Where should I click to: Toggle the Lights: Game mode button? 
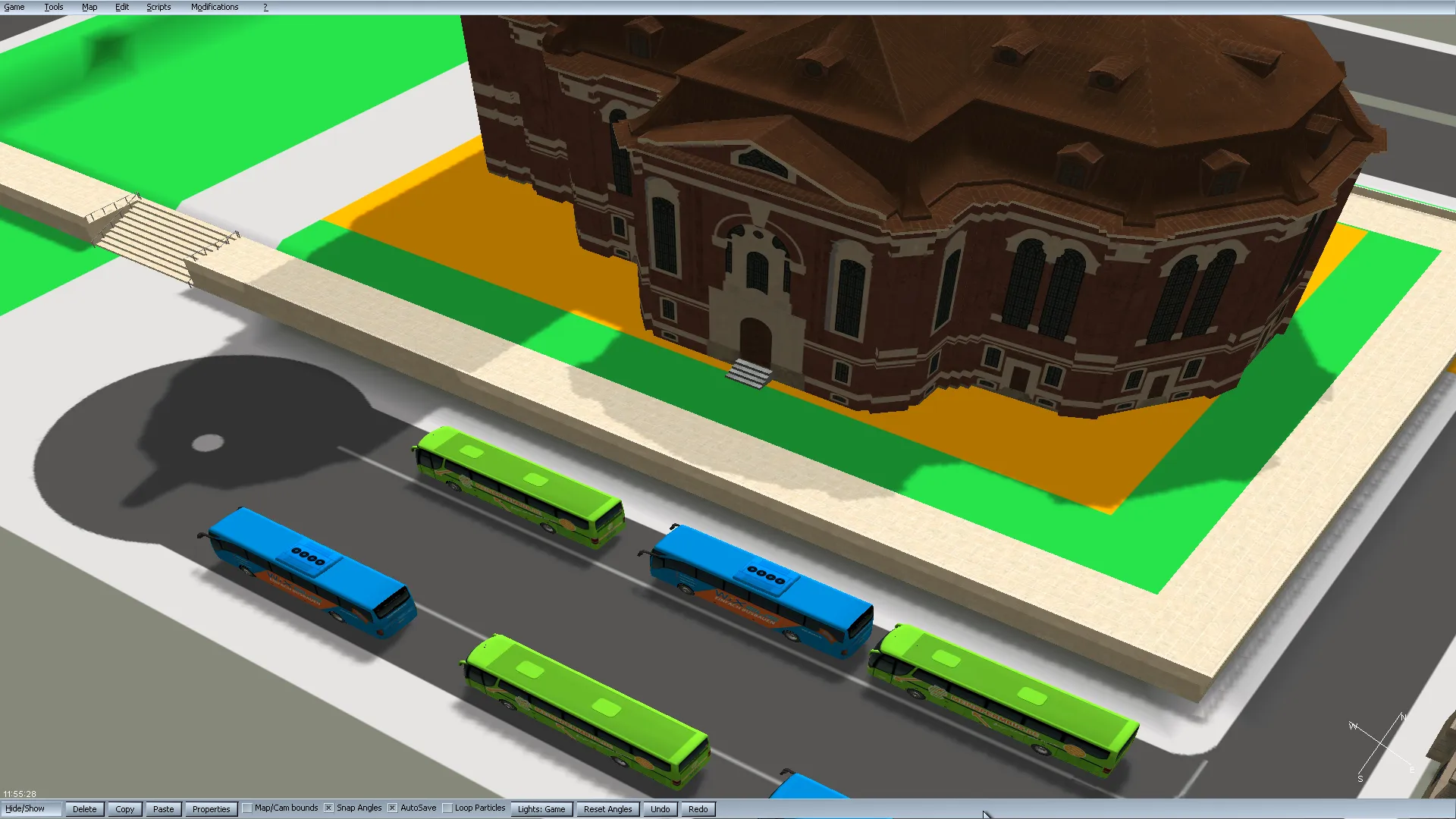pos(541,809)
